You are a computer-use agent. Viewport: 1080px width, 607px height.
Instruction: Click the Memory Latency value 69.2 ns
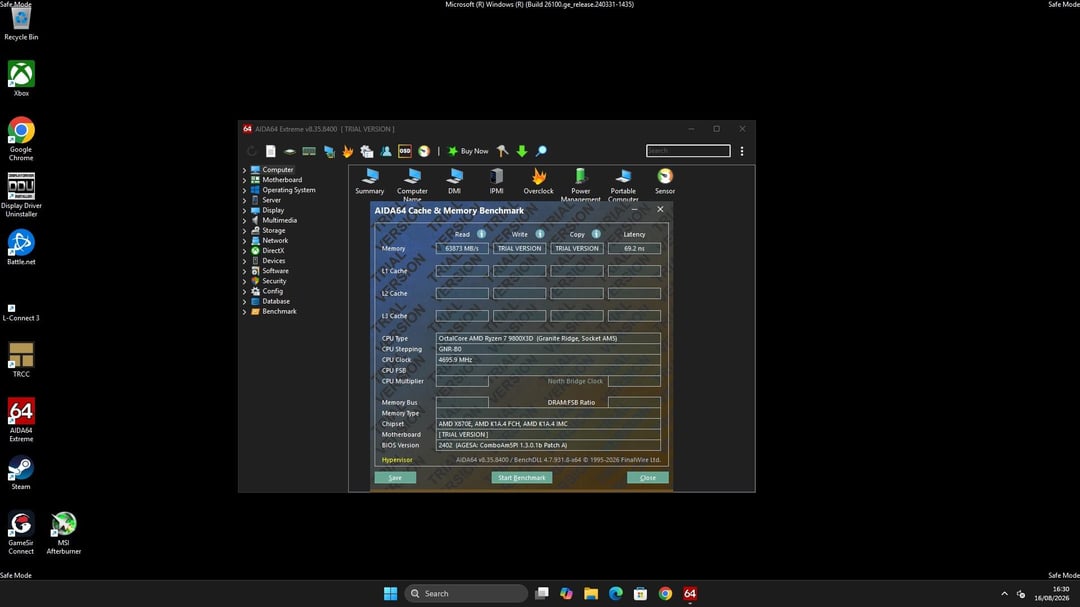coord(634,248)
